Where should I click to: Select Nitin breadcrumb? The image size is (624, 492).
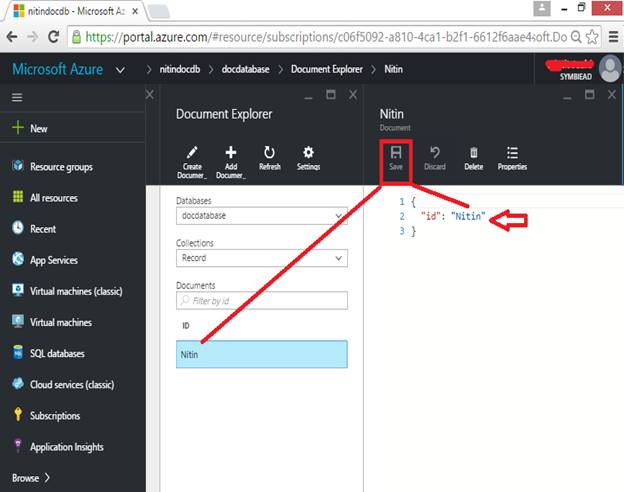point(393,69)
